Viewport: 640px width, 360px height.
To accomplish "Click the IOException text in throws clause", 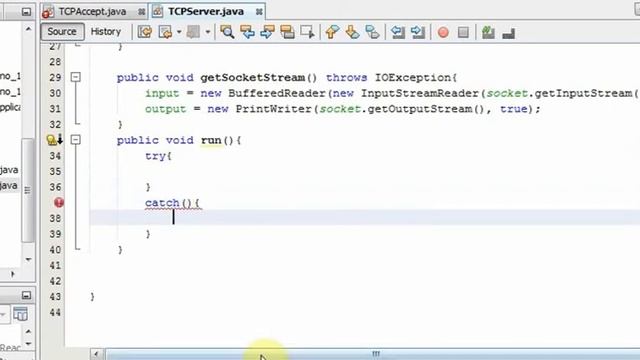I will (x=413, y=78).
